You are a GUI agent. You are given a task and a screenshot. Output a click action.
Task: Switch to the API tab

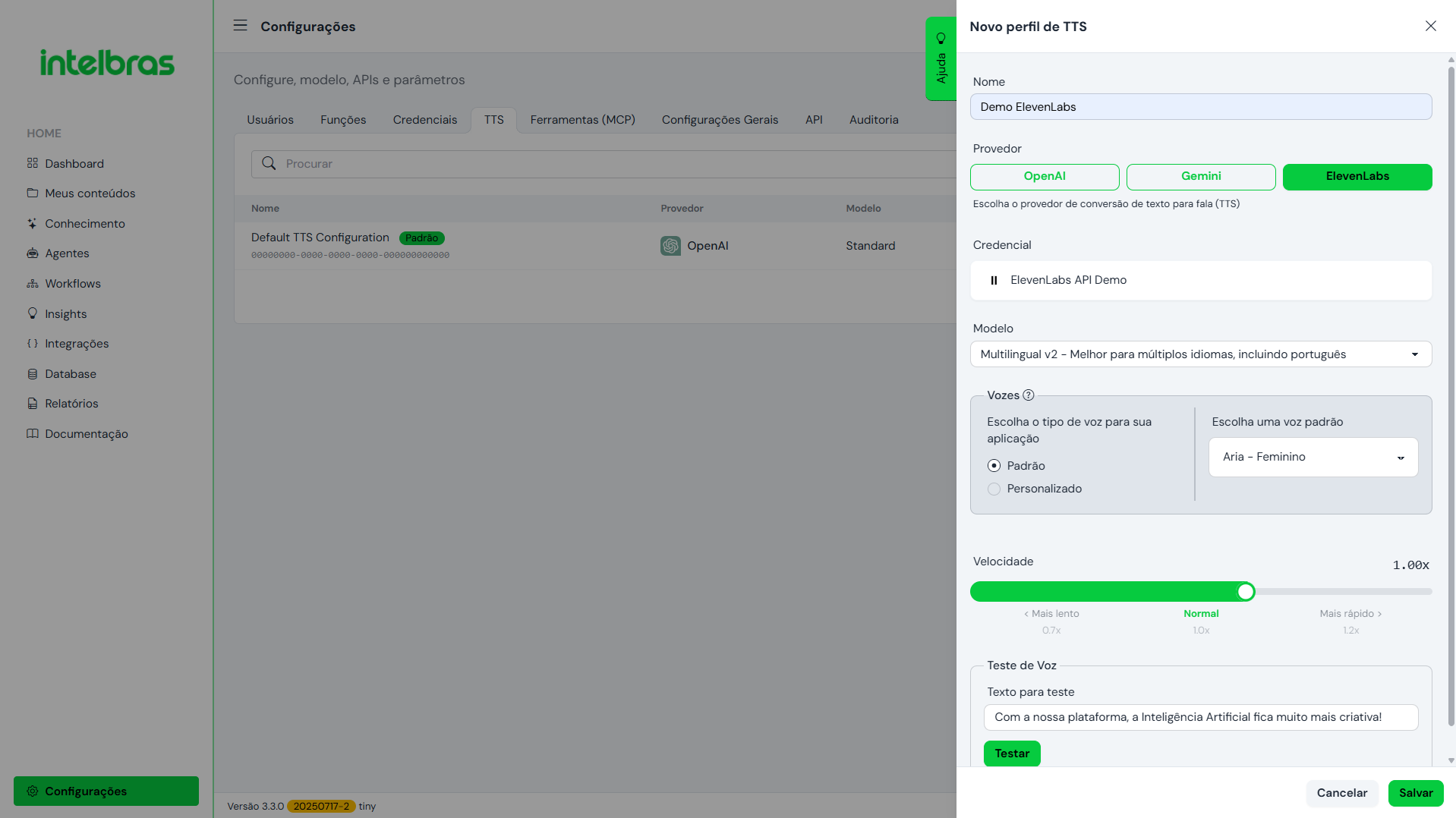click(814, 120)
